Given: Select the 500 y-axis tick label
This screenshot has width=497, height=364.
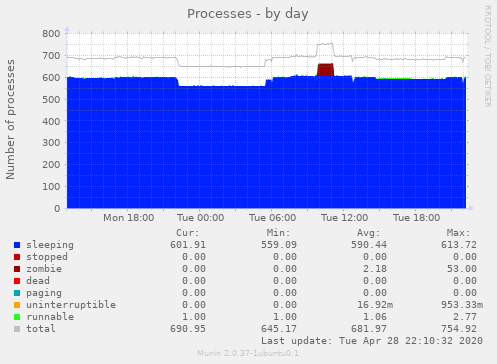Looking at the screenshot, I should (x=51, y=100).
